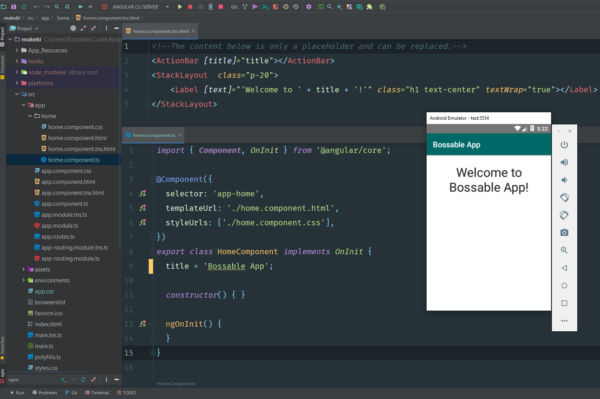Click the red Debug bug icon
This screenshot has width=600, height=399.
pyautogui.click(x=190, y=7)
